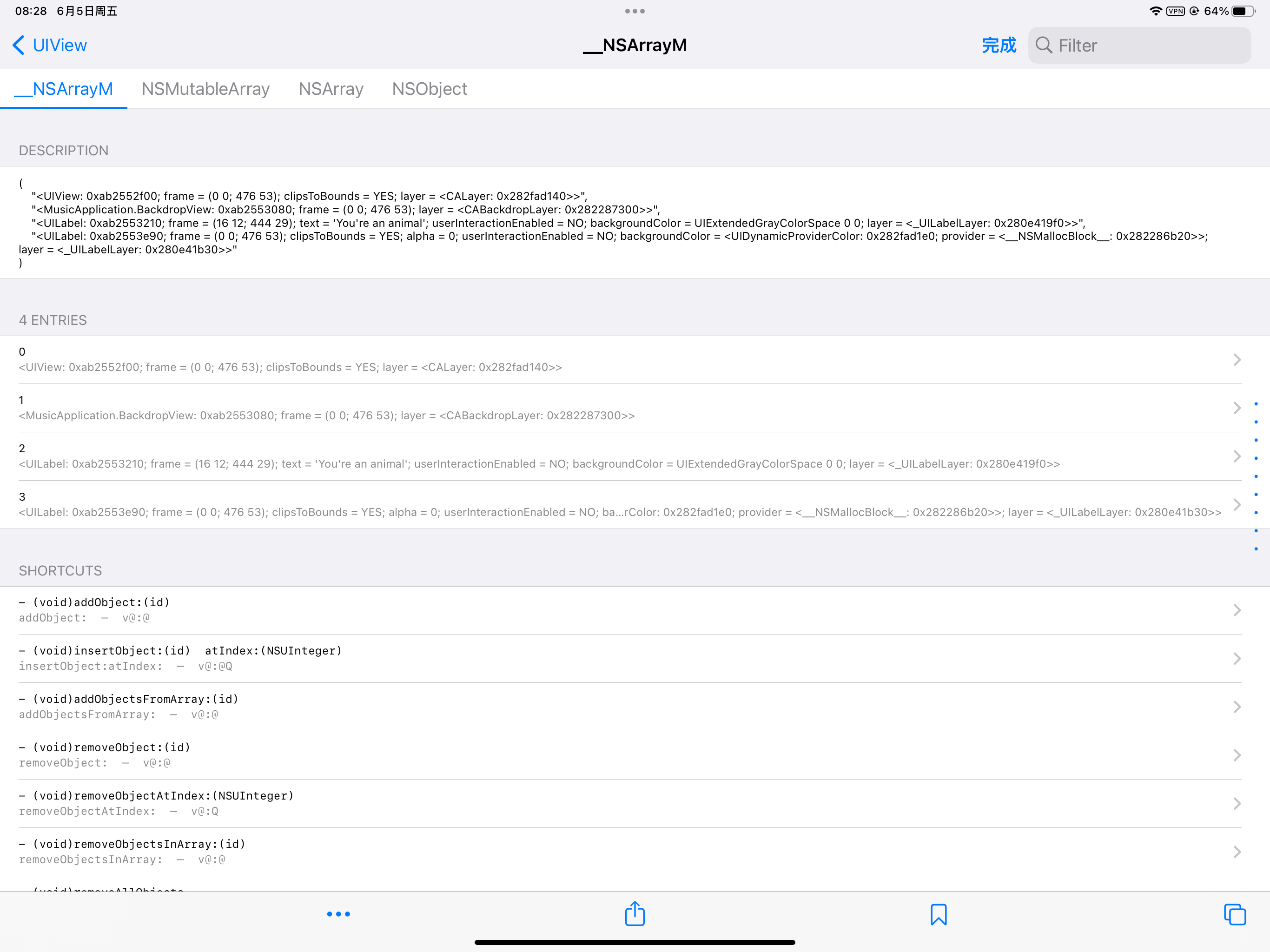
Task: Go back to UIView
Action: tap(50, 46)
